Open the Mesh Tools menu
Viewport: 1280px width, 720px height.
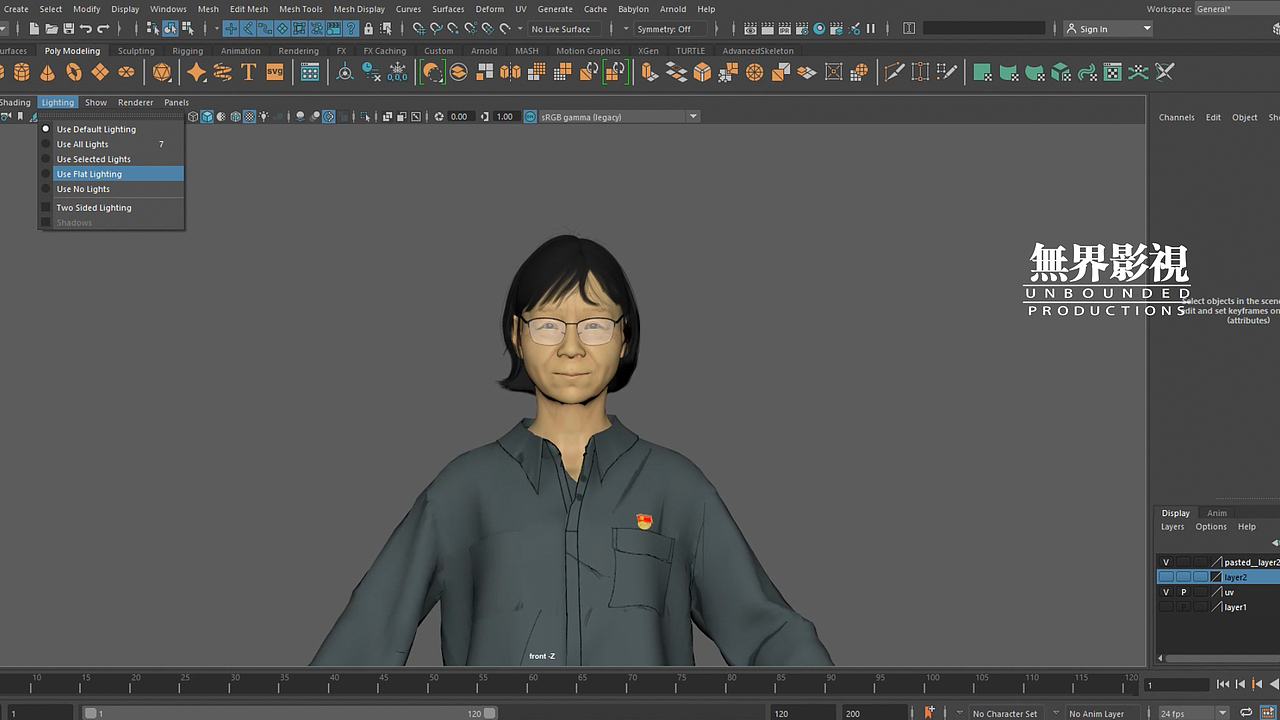click(300, 9)
